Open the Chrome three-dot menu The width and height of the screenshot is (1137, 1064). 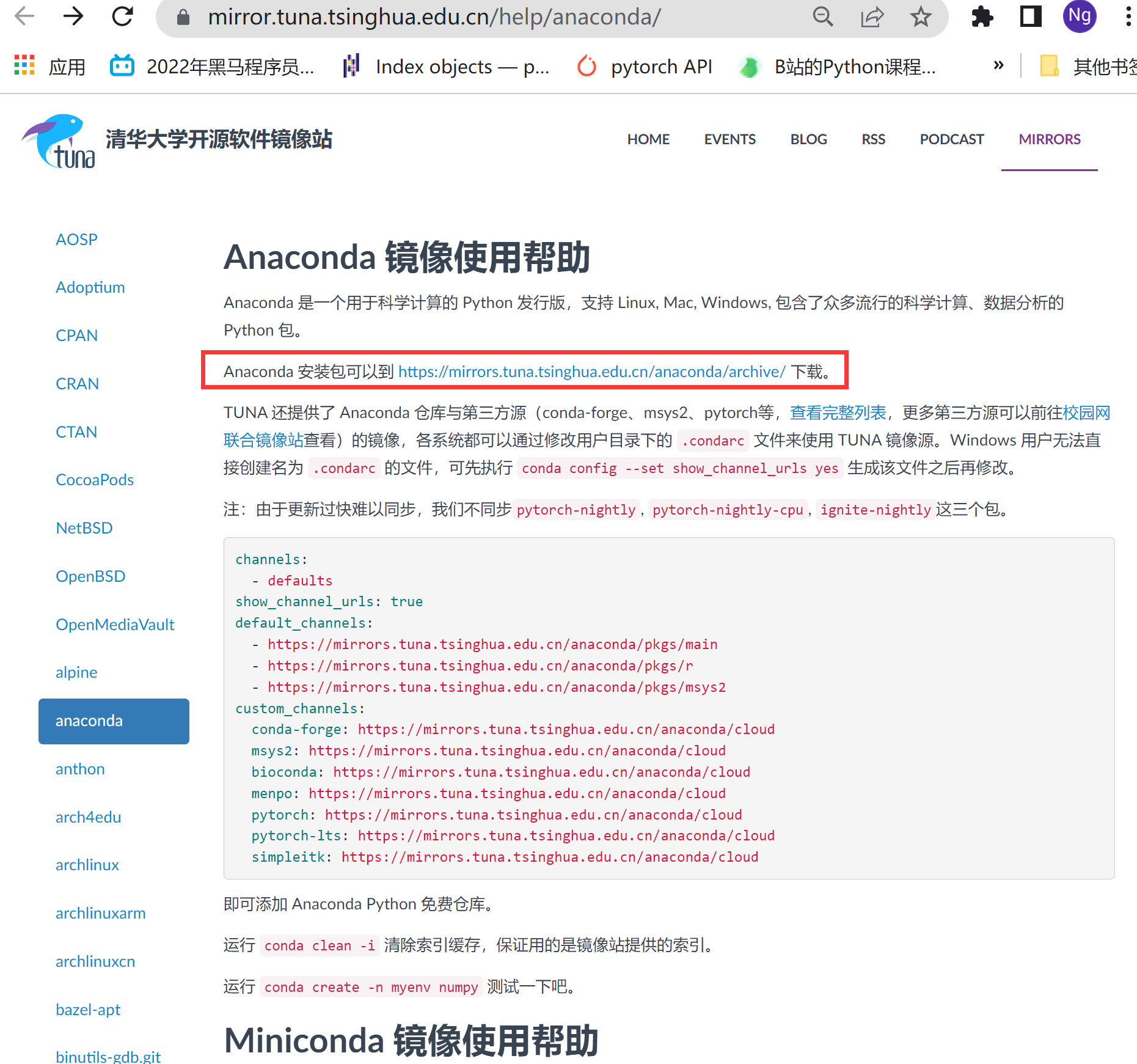pyautogui.click(x=1128, y=17)
